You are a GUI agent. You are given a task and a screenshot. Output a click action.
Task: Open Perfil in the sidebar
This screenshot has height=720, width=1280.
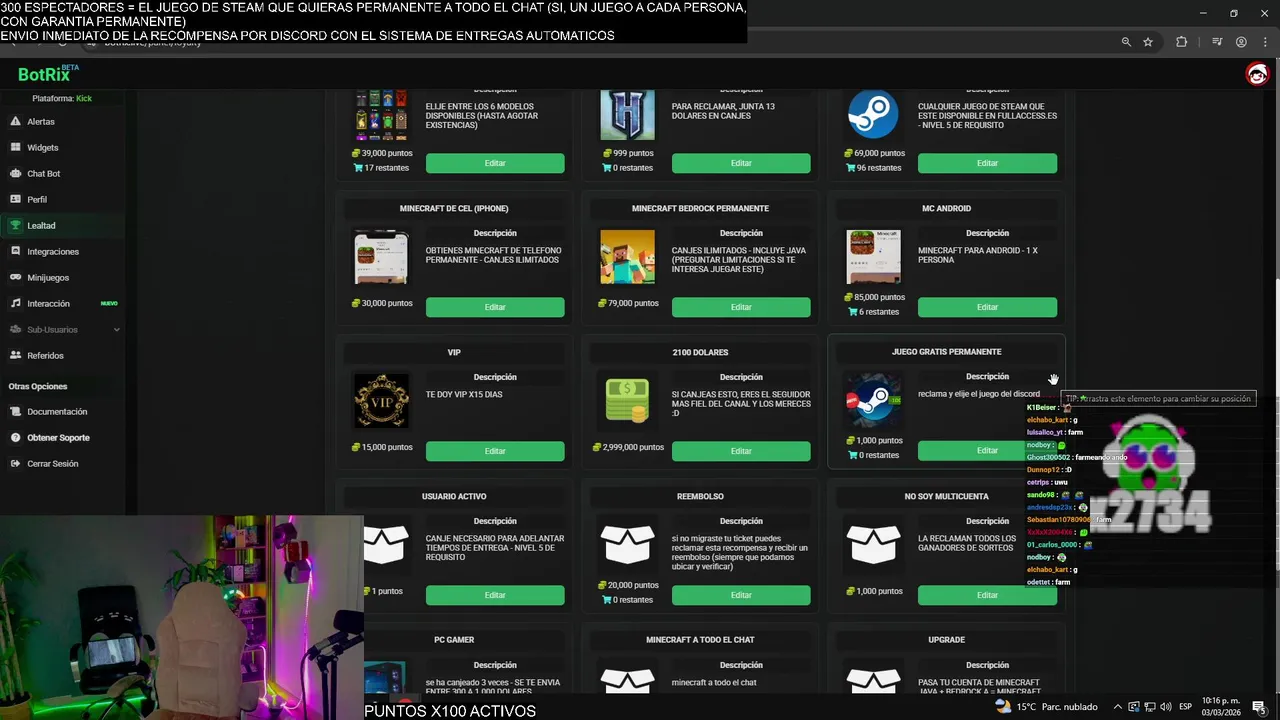(x=62, y=199)
